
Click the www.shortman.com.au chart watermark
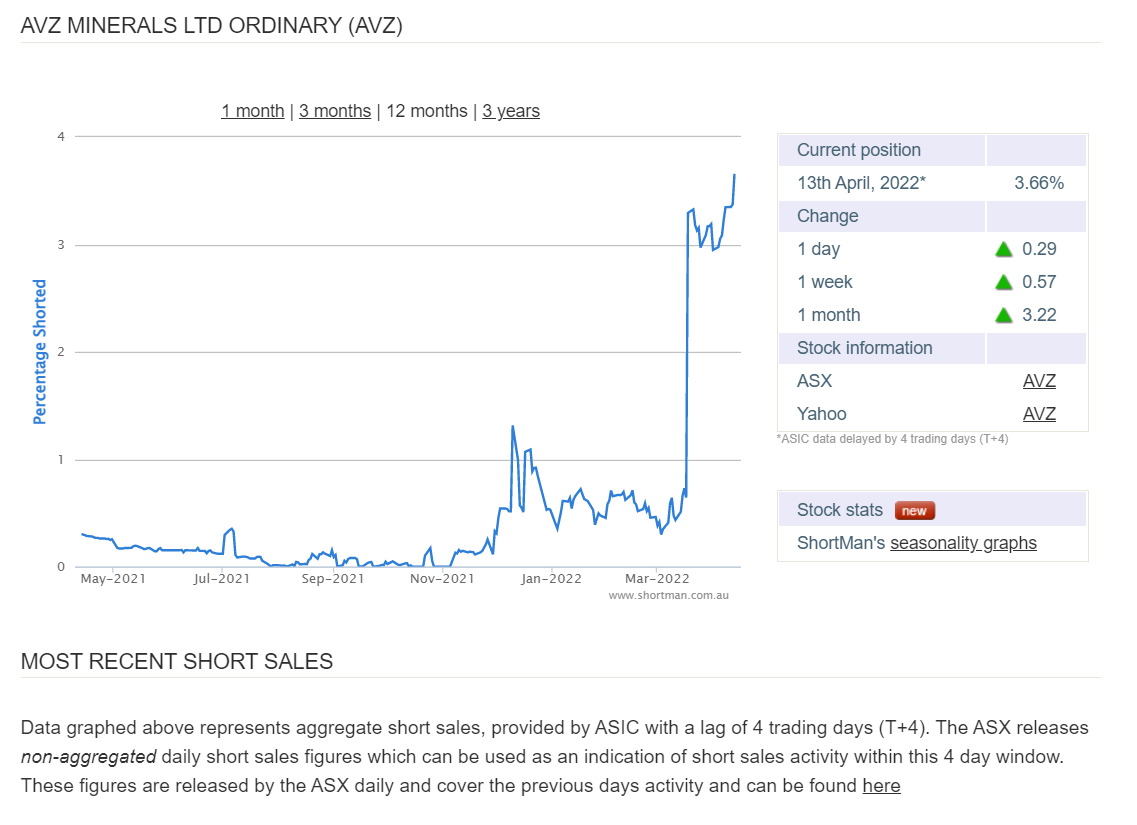pos(668,595)
